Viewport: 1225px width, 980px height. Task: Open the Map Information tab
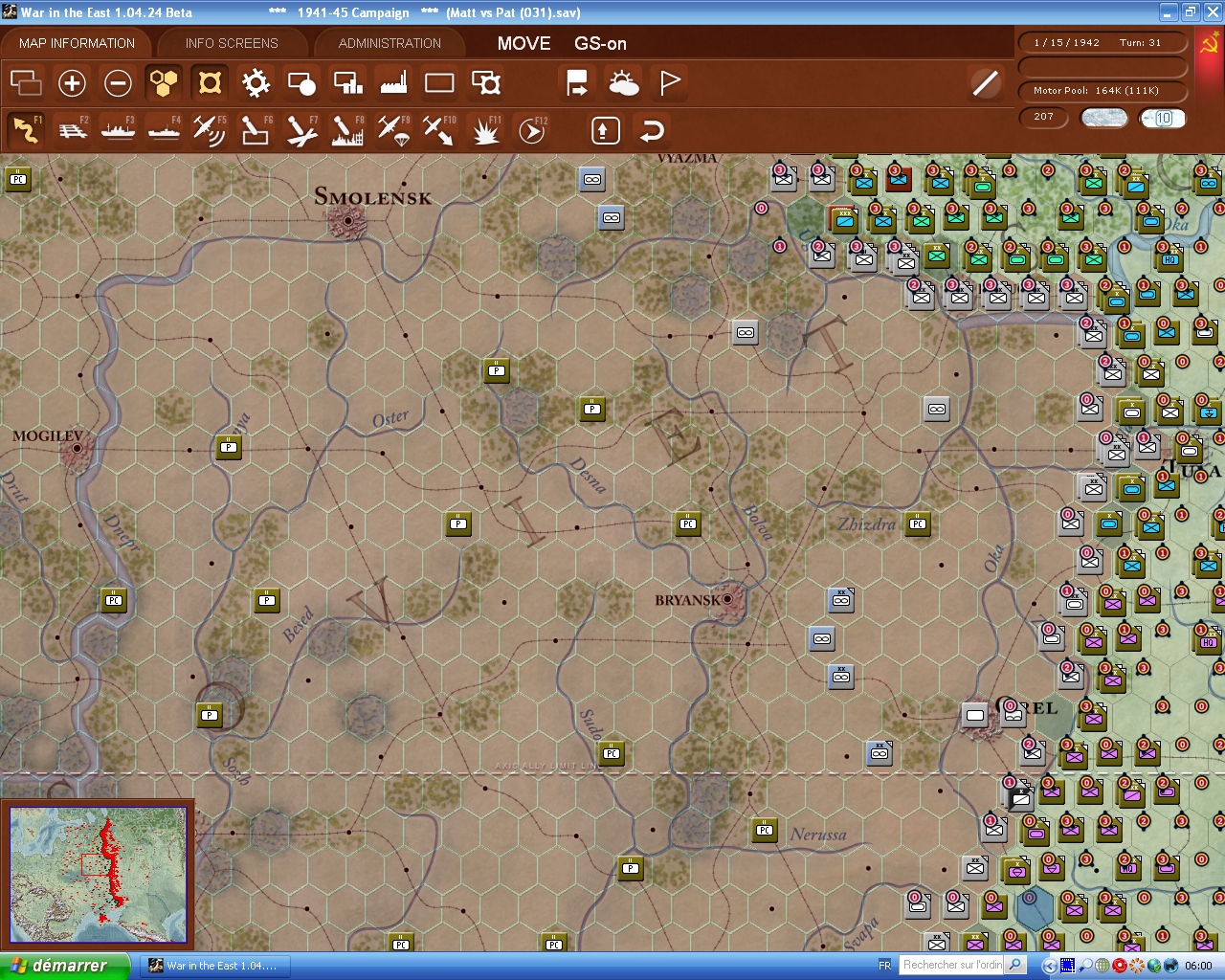77,43
